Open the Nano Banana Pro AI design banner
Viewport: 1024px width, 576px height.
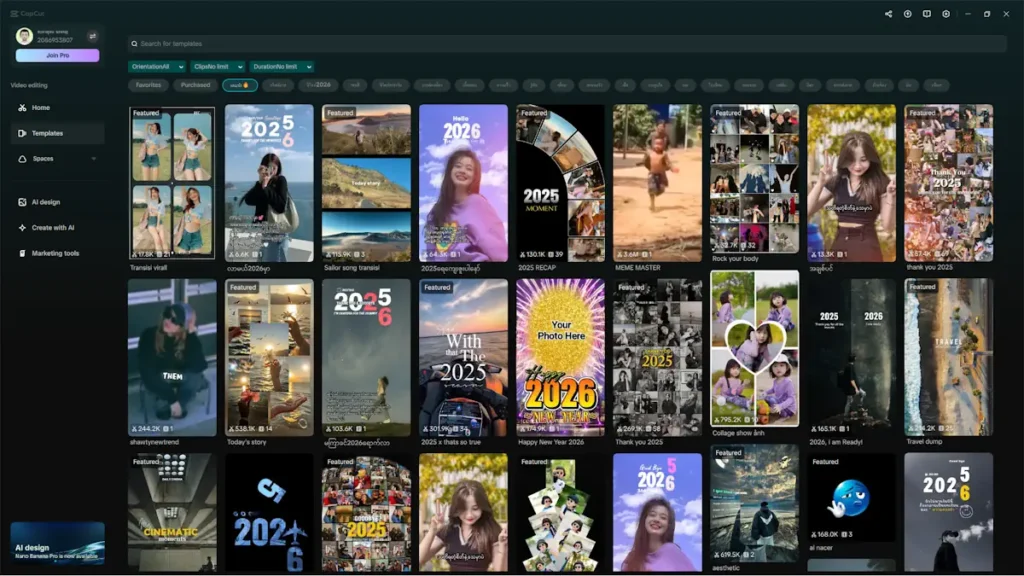(57, 543)
